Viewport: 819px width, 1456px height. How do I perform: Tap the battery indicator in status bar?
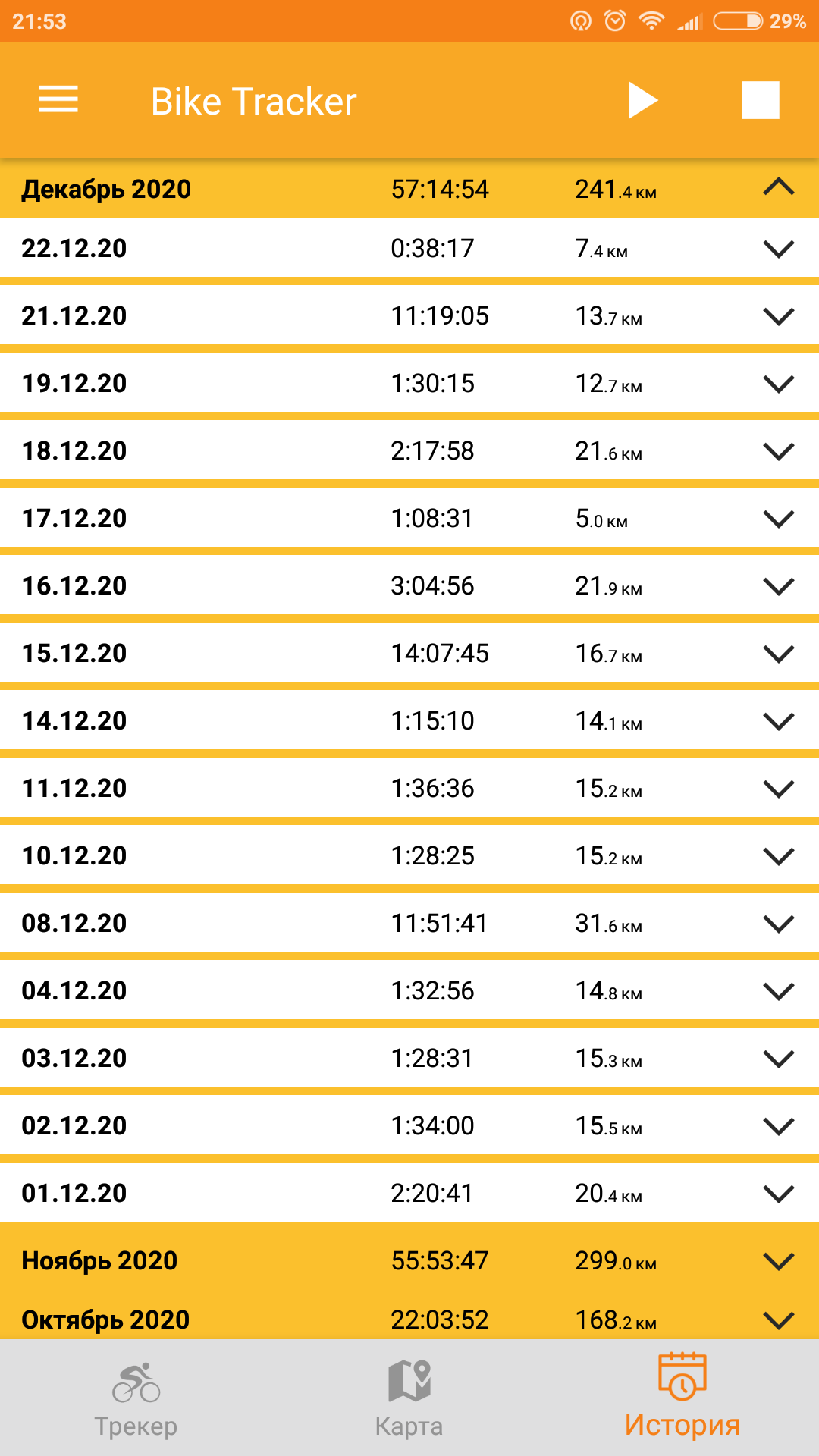[x=738, y=20]
